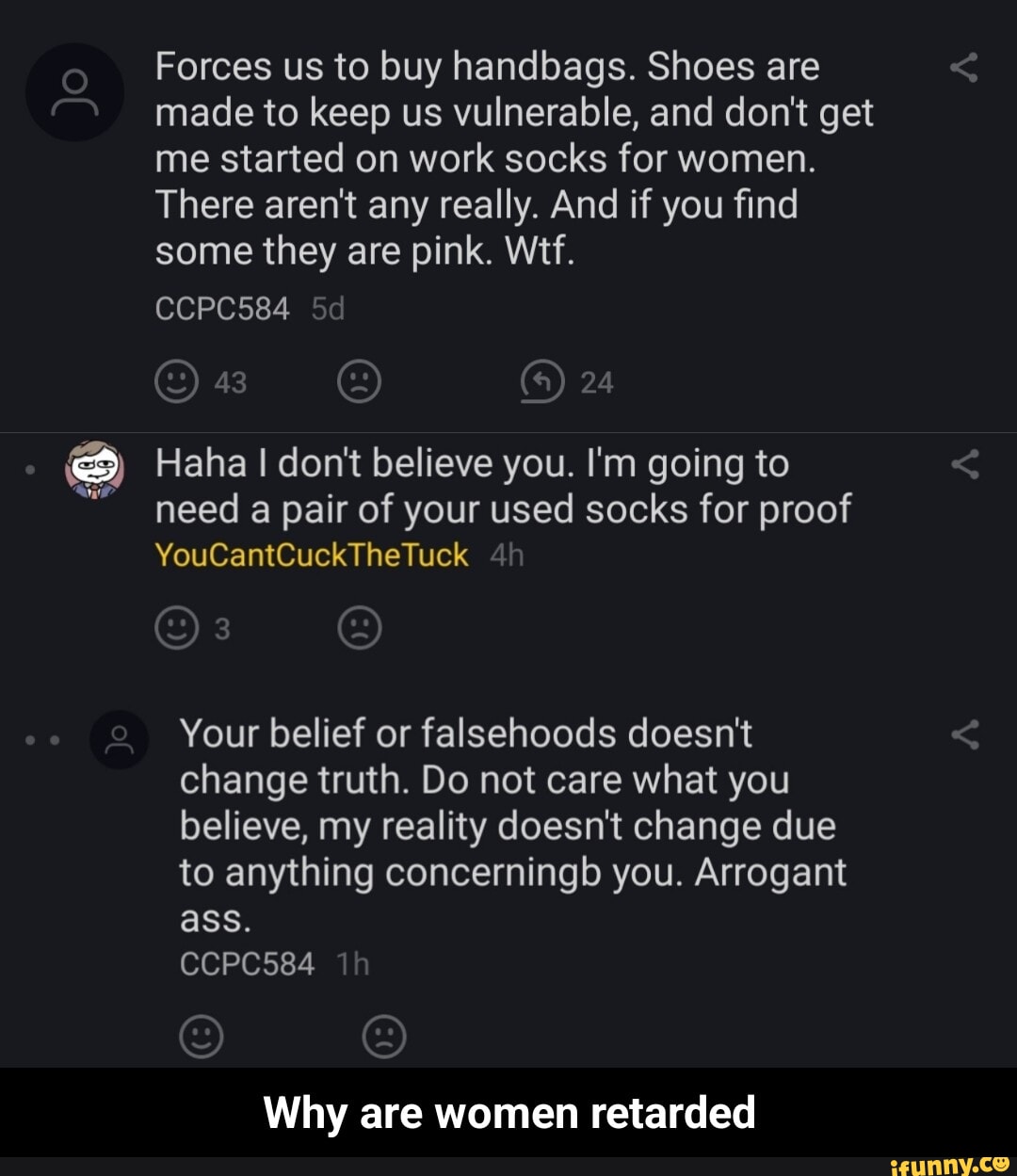Smile at CCPC584's 1h-old reply
This screenshot has width=1017, height=1176.
tap(201, 1037)
